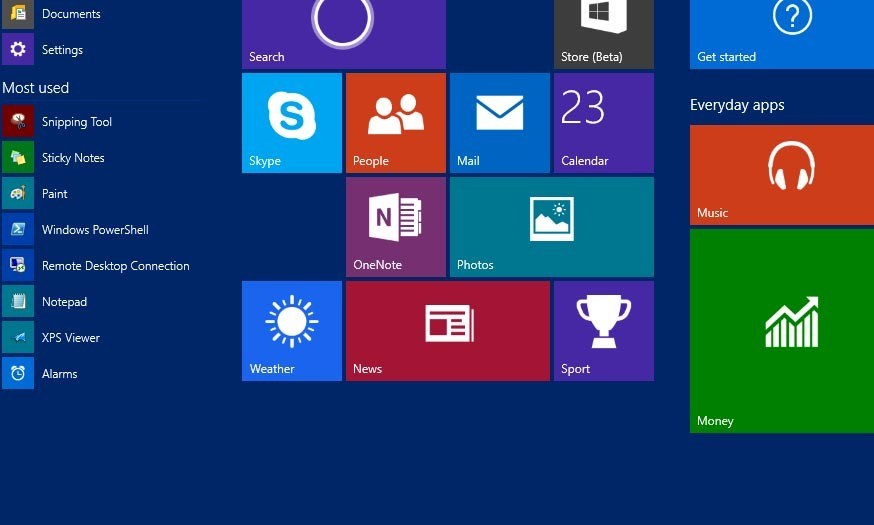Viewport: 874px width, 525px height.
Task: Open the Mail tile
Action: pyautogui.click(x=499, y=122)
